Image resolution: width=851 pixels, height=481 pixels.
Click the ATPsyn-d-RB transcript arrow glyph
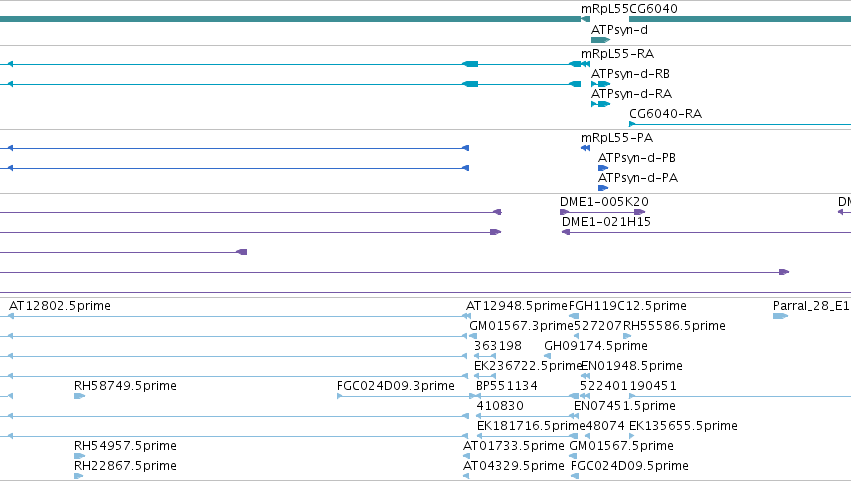[x=600, y=84]
